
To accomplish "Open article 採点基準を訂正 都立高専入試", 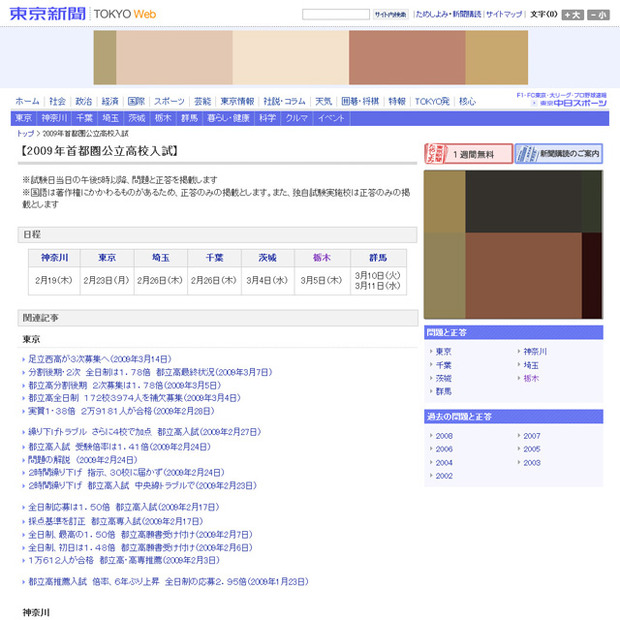I will (x=115, y=521).
